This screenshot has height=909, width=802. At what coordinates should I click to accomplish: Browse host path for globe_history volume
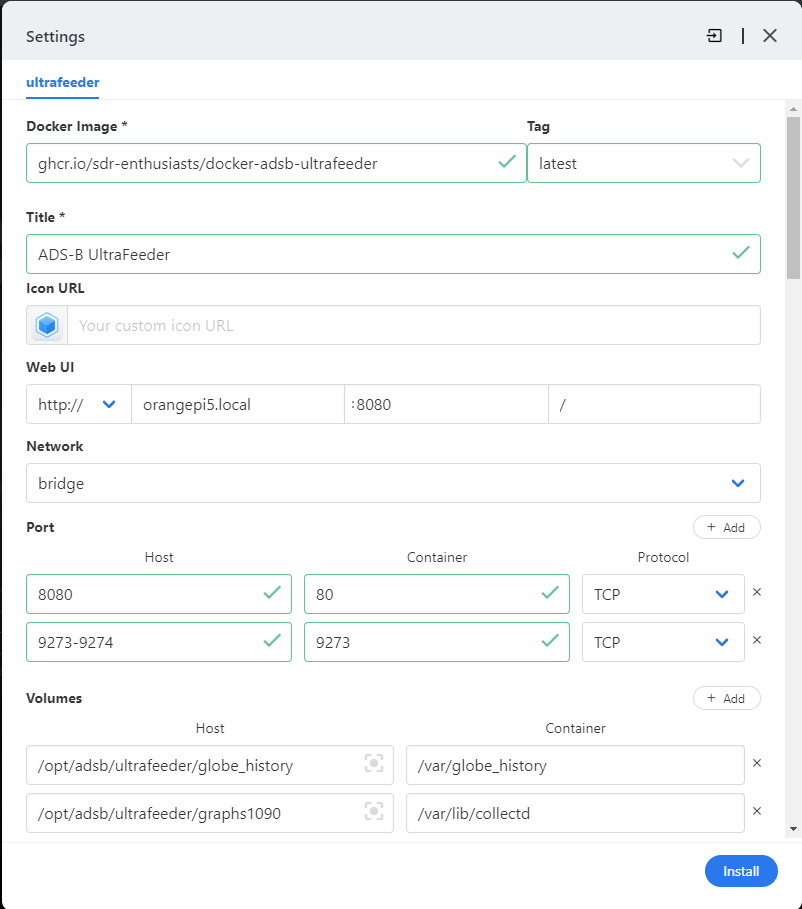pos(374,763)
